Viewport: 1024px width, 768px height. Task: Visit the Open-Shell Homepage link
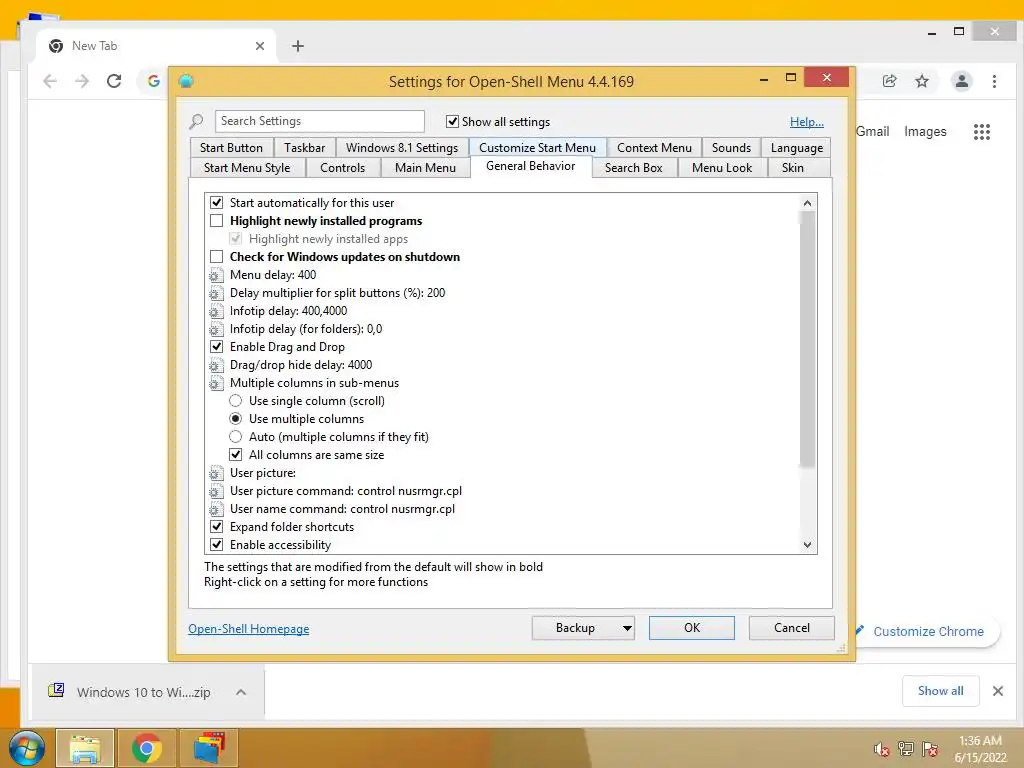[249, 628]
